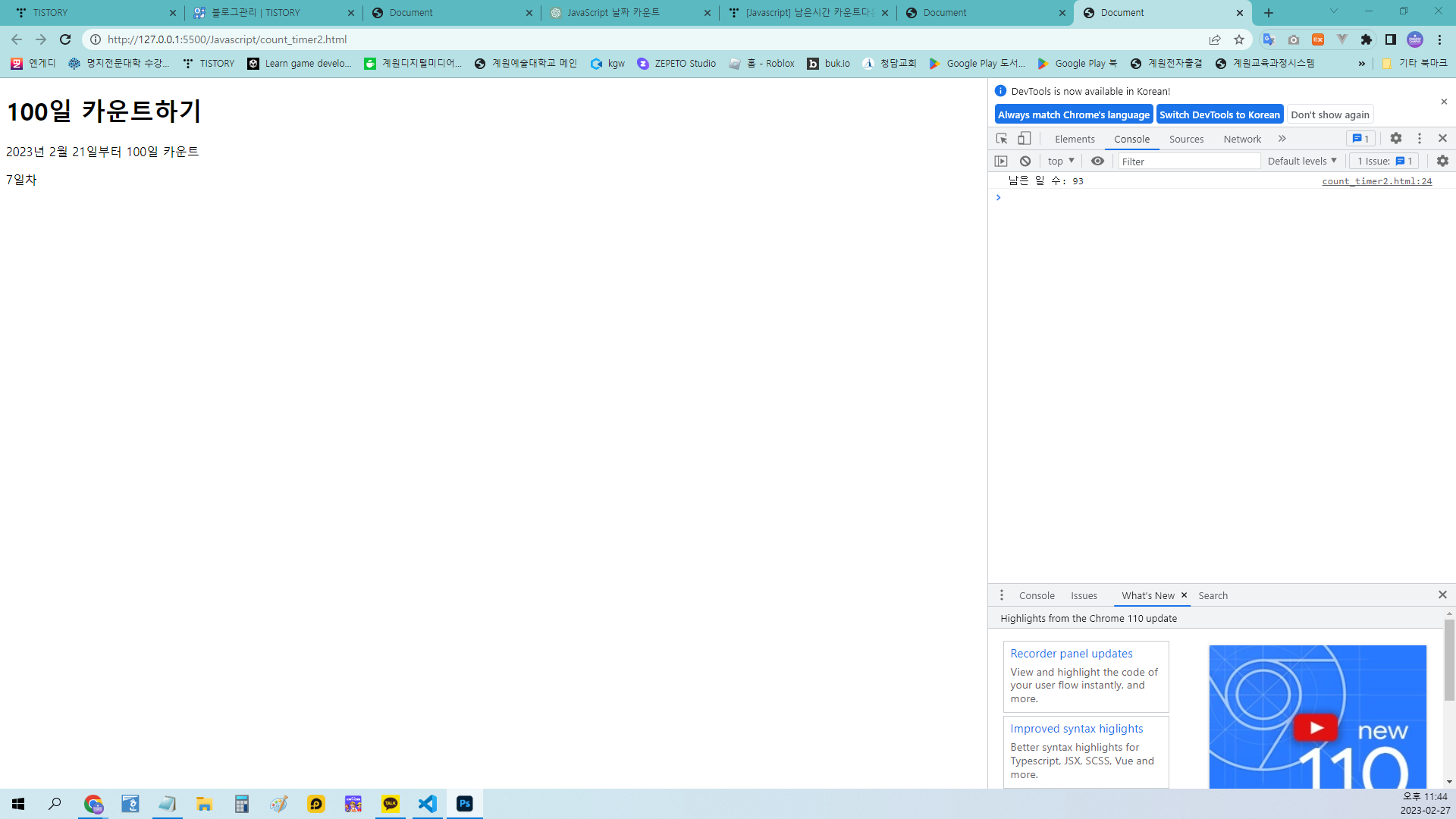Expand more DevTools tabs chevron
This screenshot has width=1456, height=819.
pos(1282,139)
